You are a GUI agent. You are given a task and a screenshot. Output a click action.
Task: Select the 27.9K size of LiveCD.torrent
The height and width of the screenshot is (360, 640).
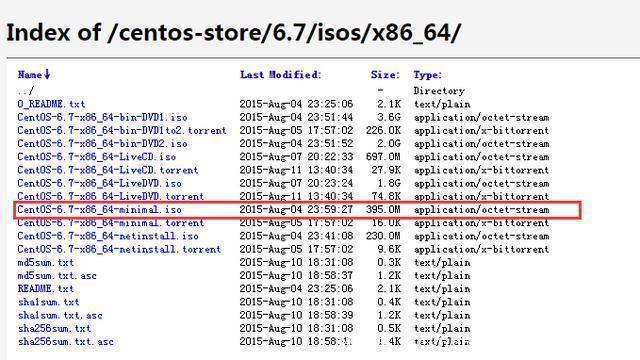coord(386,170)
